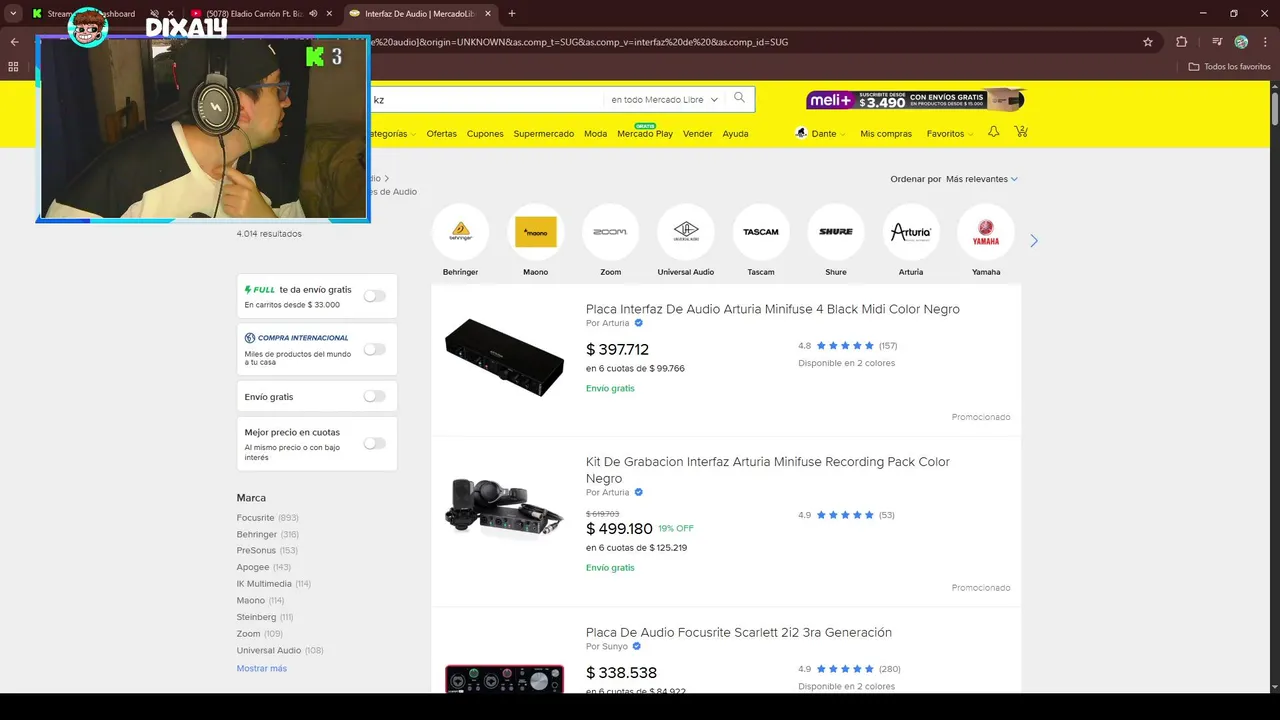This screenshot has width=1280, height=720.
Task: Open Todos los favoritos bookmarks folder
Action: (x=1230, y=67)
